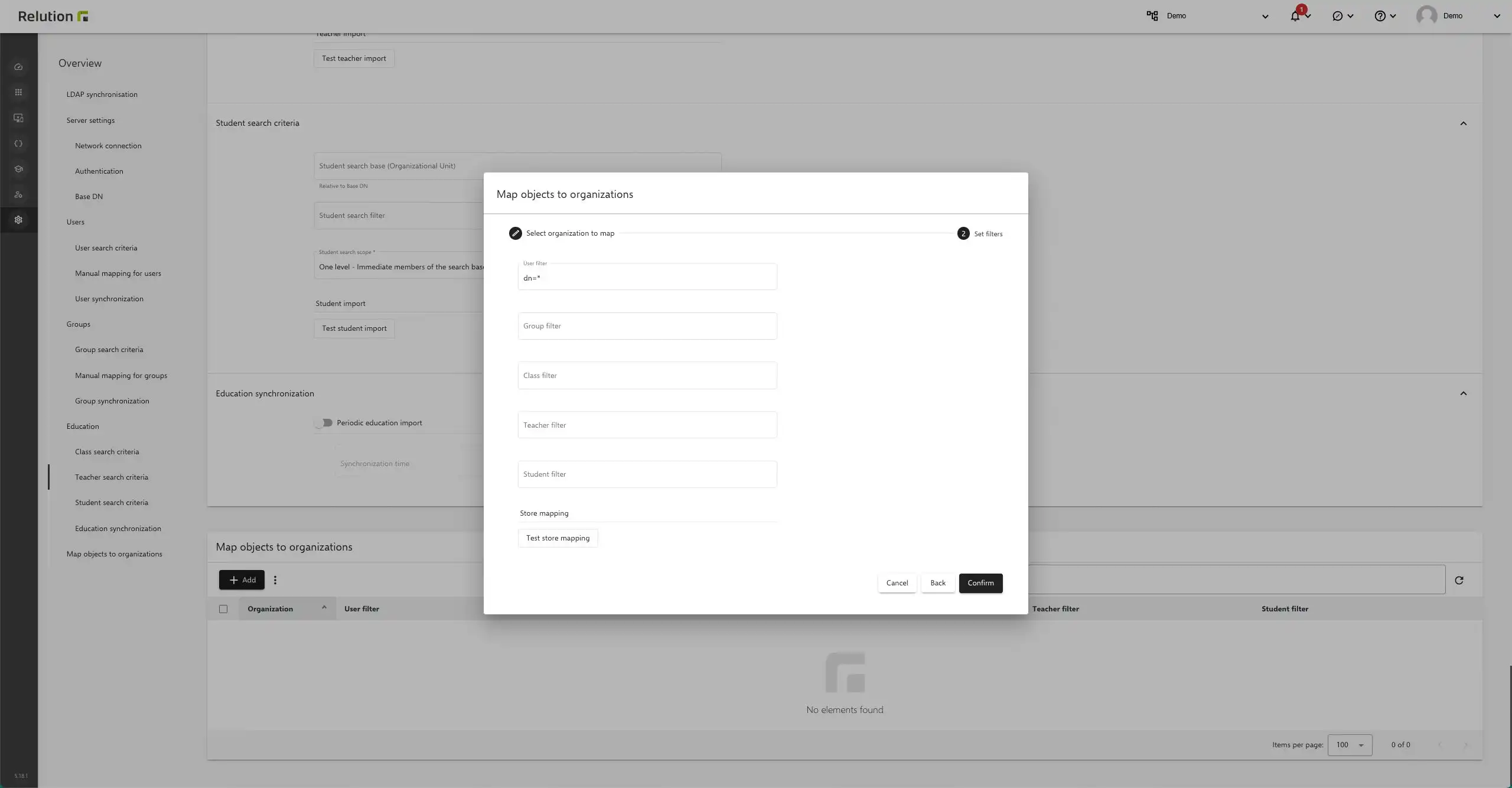This screenshot has width=1512, height=788.
Task: Collapse the Student search criteria section
Action: pos(1463,123)
